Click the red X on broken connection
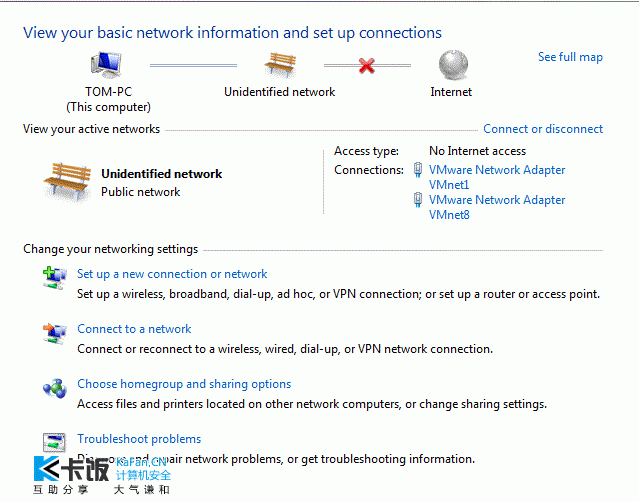 (367, 65)
